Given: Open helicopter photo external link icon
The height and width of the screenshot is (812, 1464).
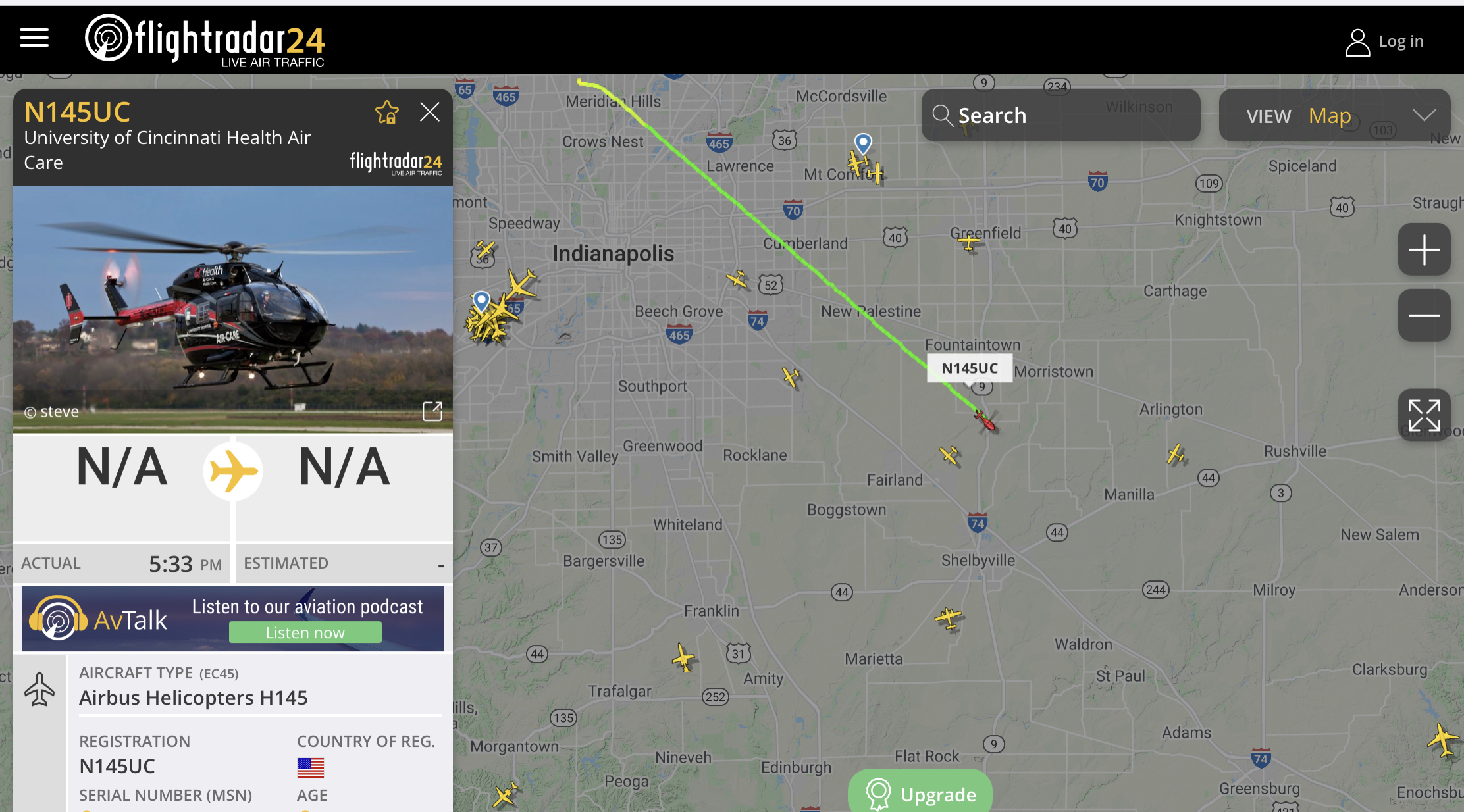Looking at the screenshot, I should point(432,411).
